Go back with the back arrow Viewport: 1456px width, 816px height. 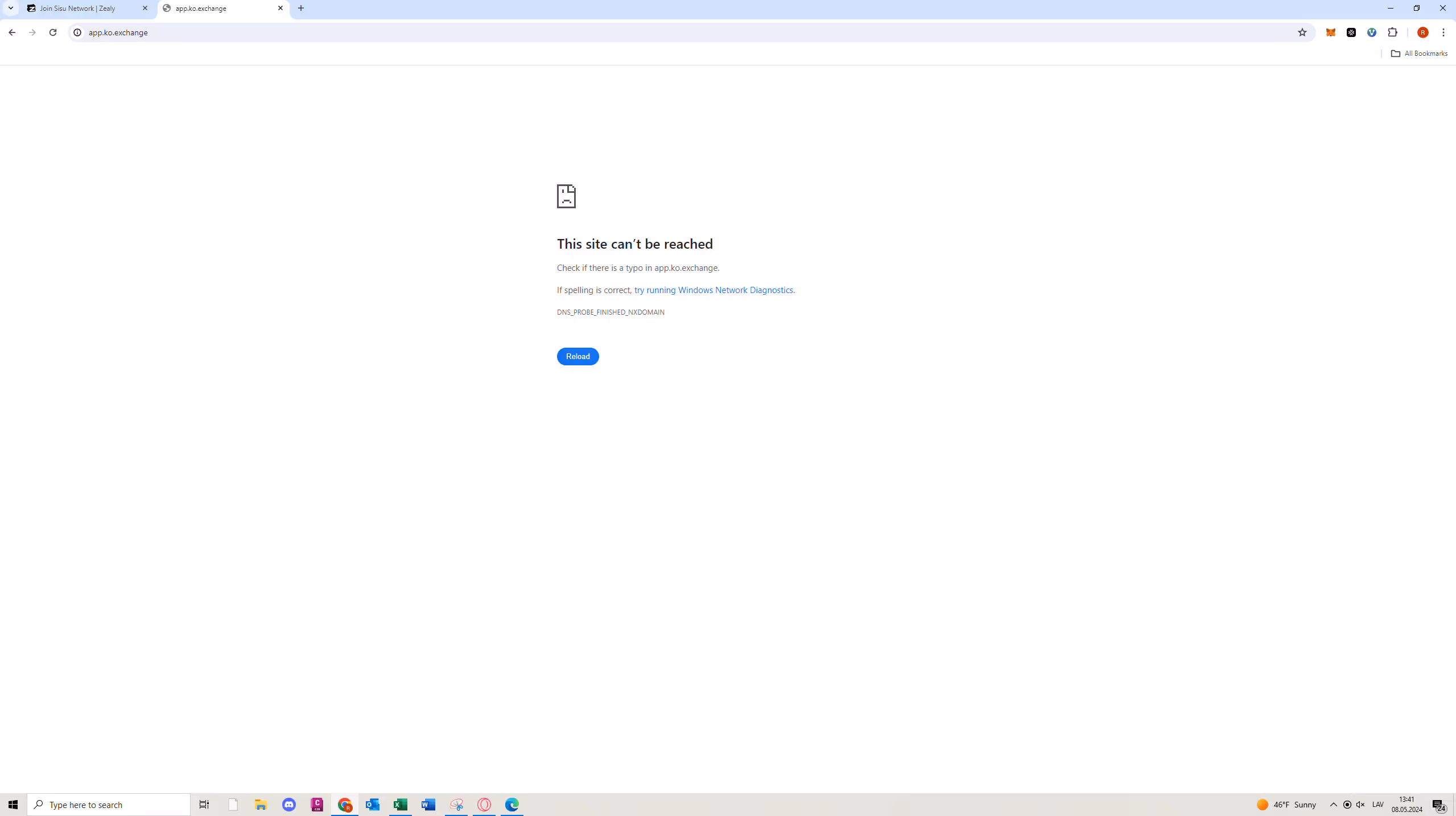tap(12, 32)
